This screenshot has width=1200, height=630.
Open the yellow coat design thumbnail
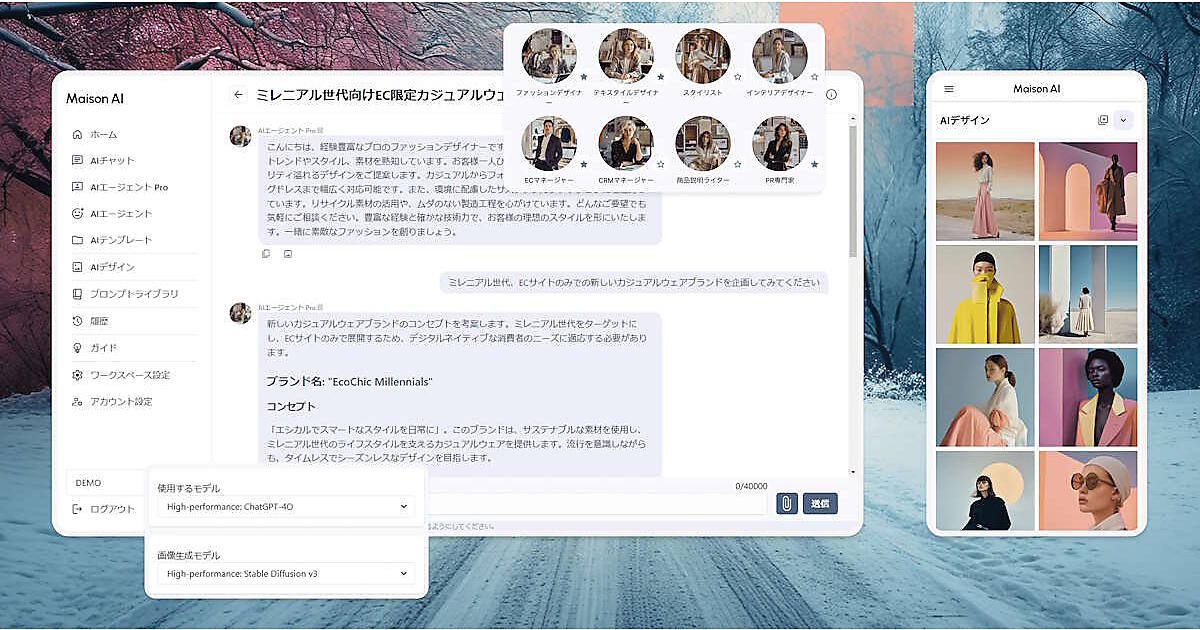click(984, 294)
